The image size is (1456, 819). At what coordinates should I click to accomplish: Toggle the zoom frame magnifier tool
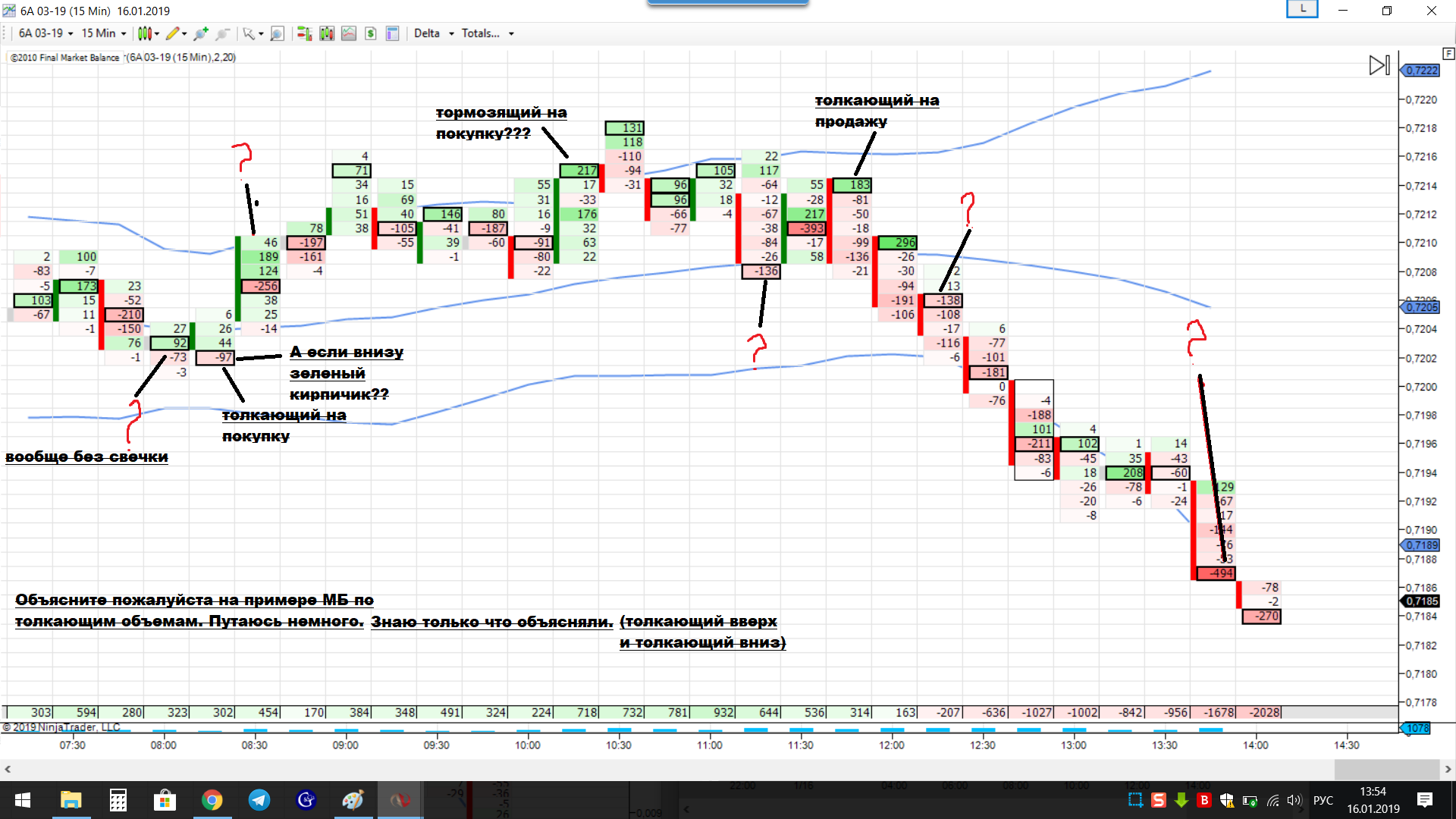point(278,33)
